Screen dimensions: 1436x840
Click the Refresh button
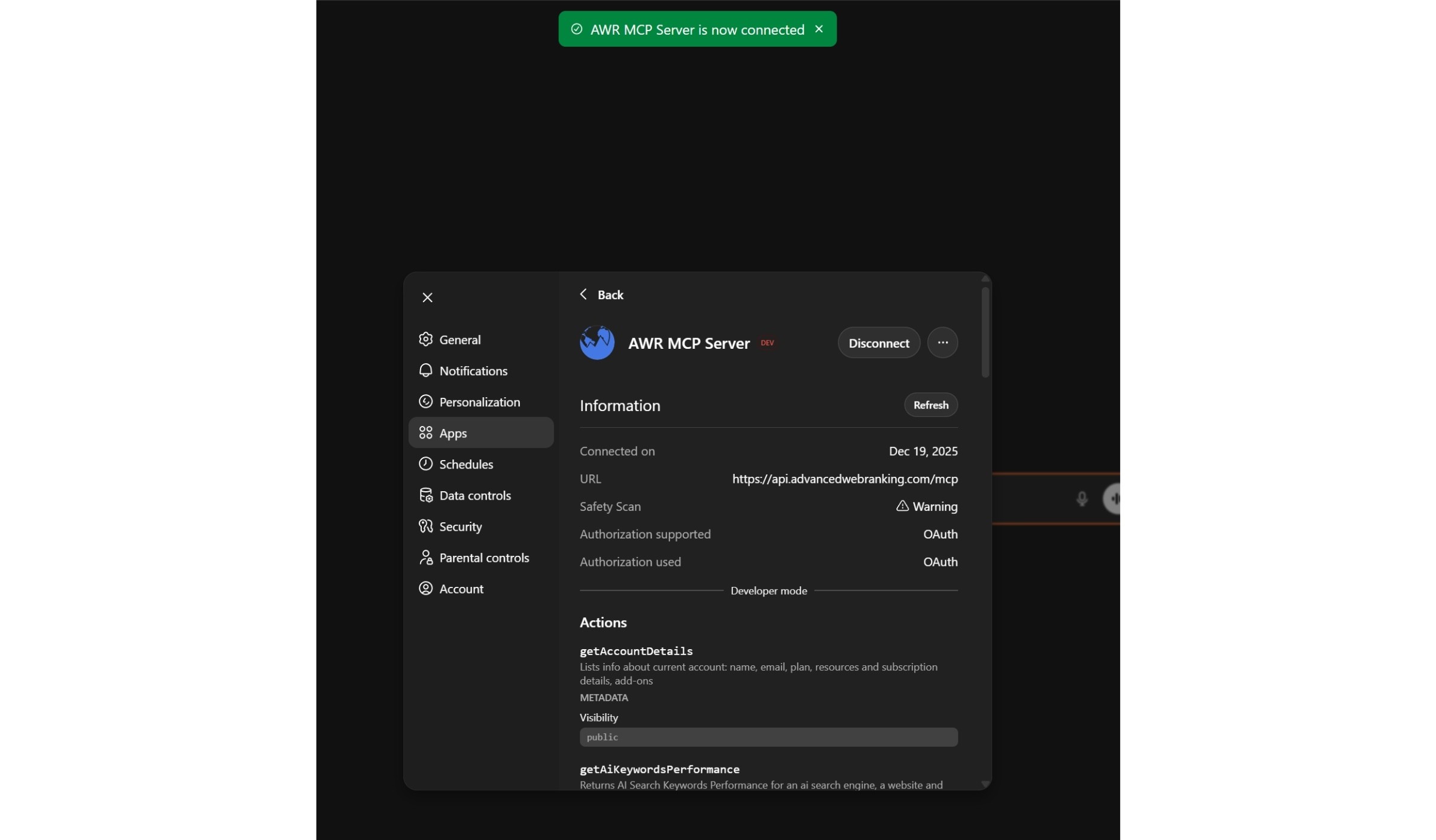pos(930,405)
